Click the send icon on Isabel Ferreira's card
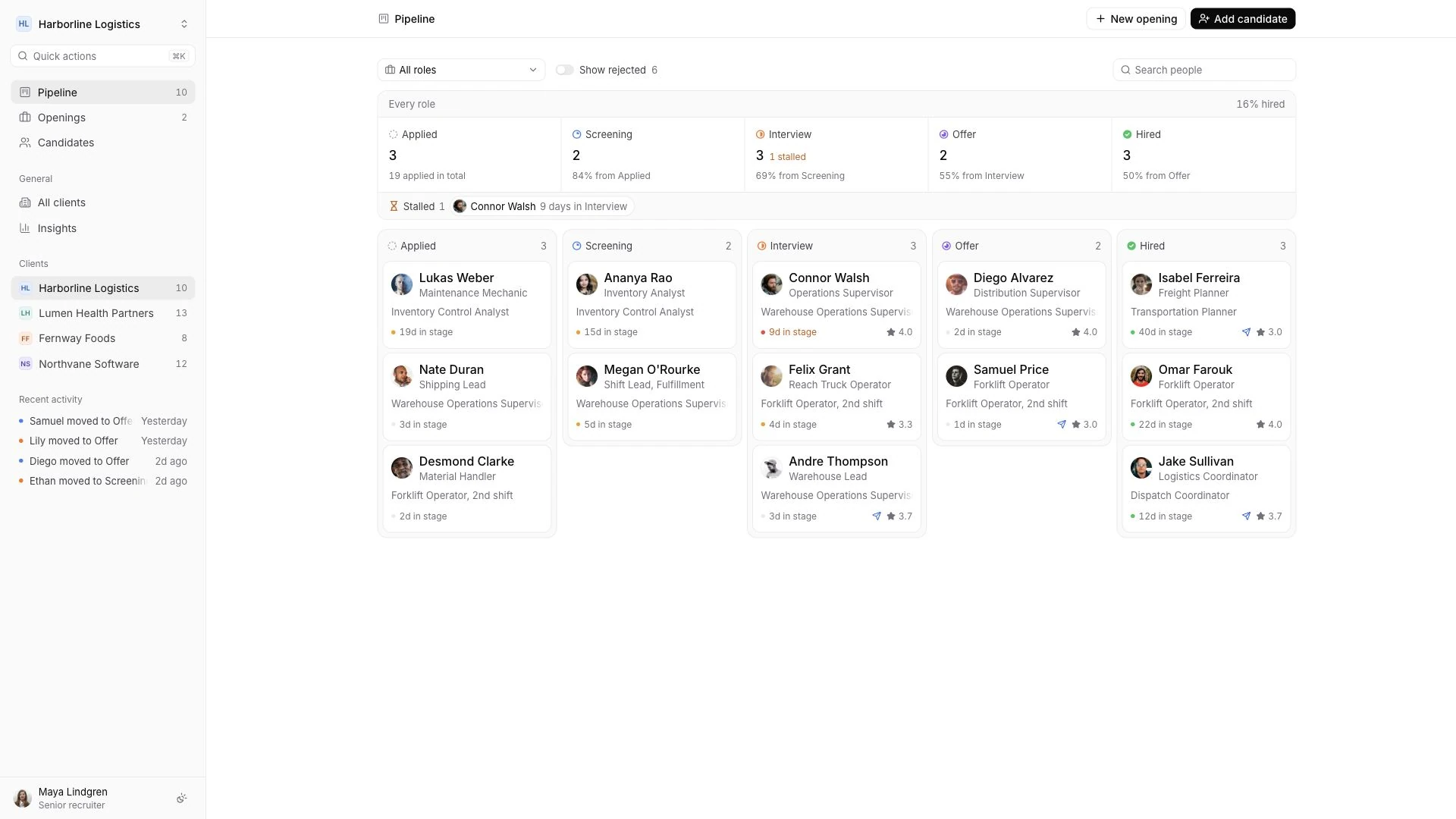 (1246, 332)
